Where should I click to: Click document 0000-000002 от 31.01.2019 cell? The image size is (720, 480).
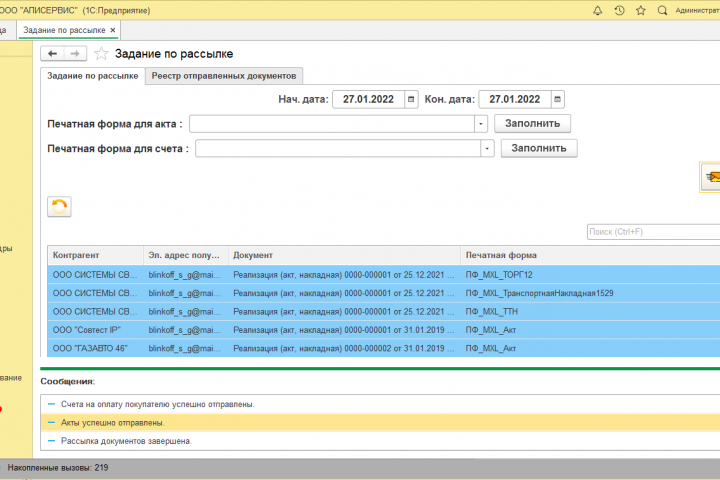coord(344,348)
